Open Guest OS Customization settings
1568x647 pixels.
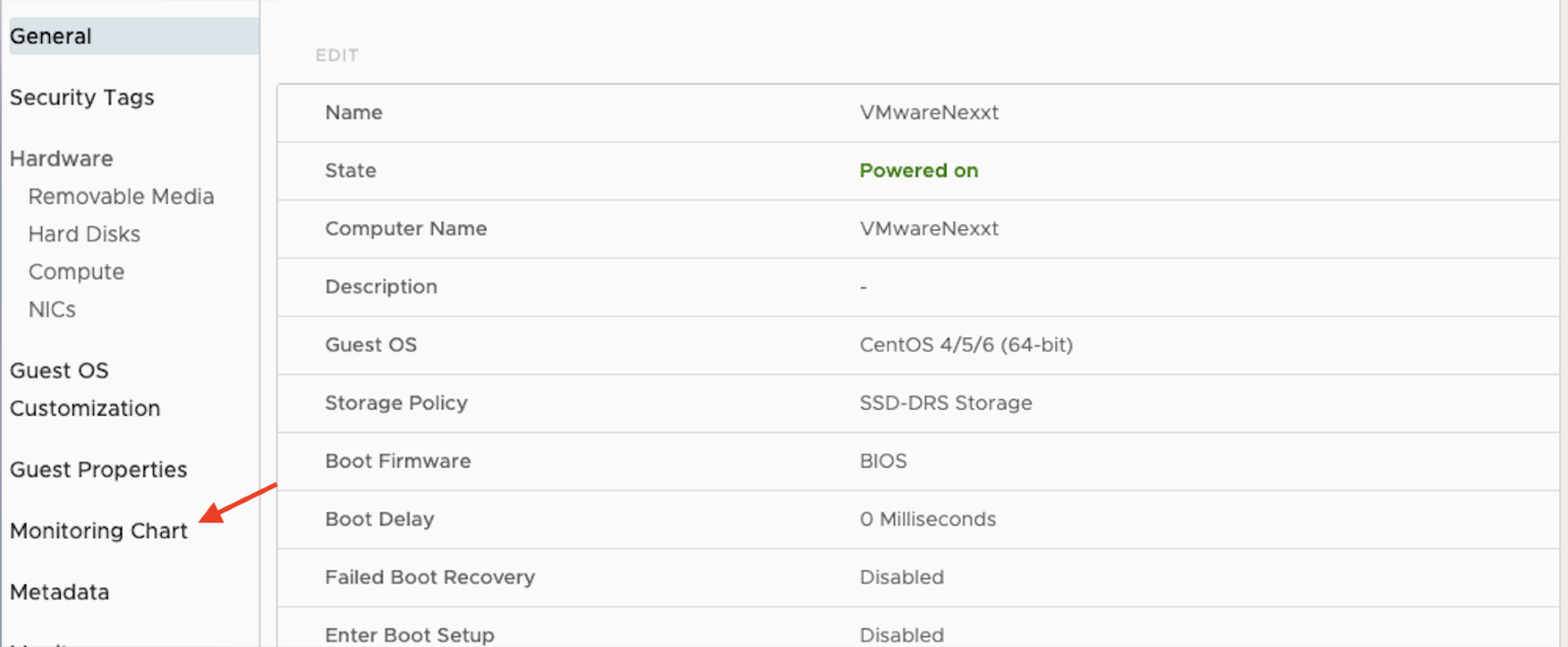pyautogui.click(x=85, y=389)
